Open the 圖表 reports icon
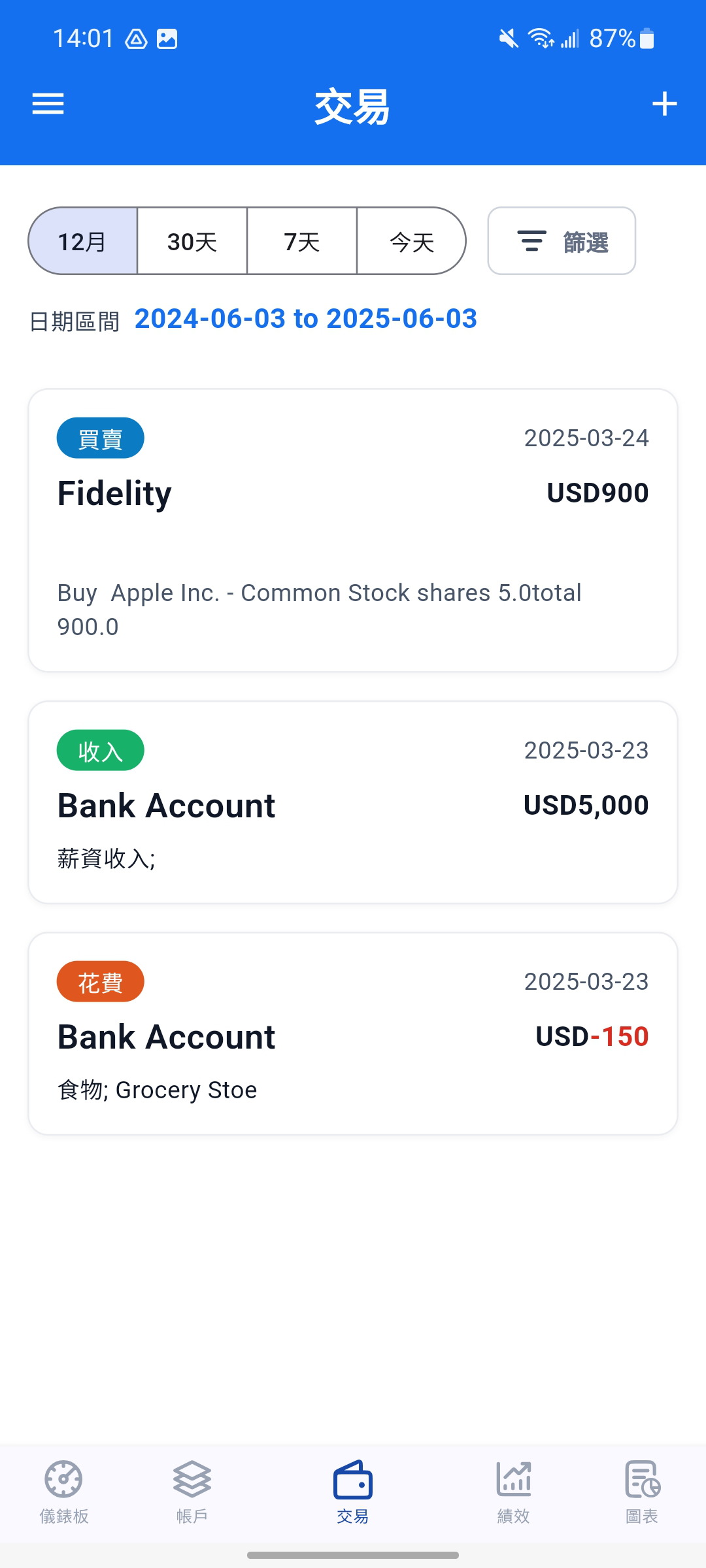Image resolution: width=706 pixels, height=1568 pixels. tap(643, 1479)
